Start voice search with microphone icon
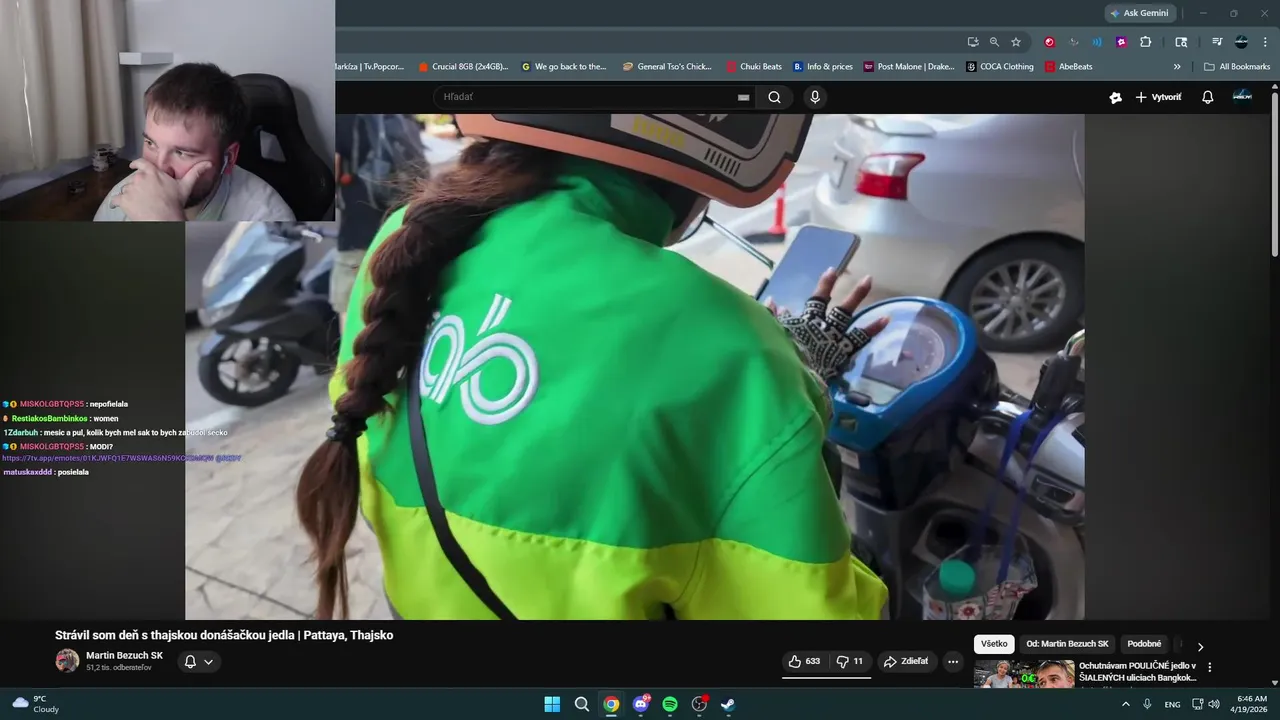 [x=815, y=97]
